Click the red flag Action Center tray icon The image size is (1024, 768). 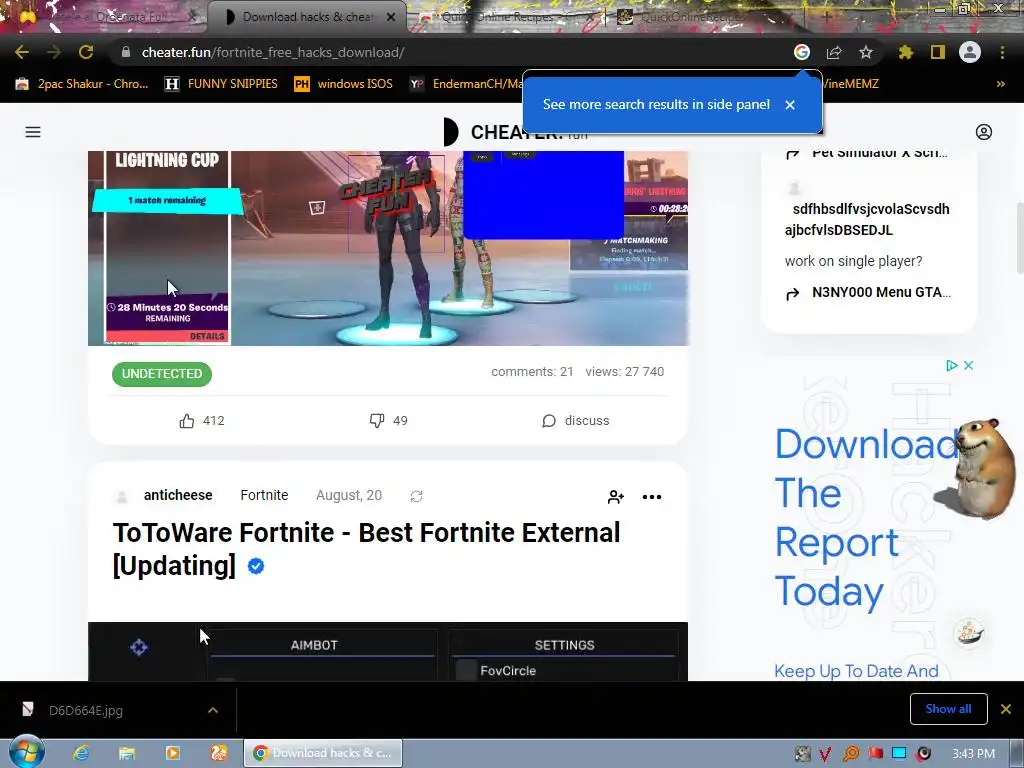tap(875, 754)
